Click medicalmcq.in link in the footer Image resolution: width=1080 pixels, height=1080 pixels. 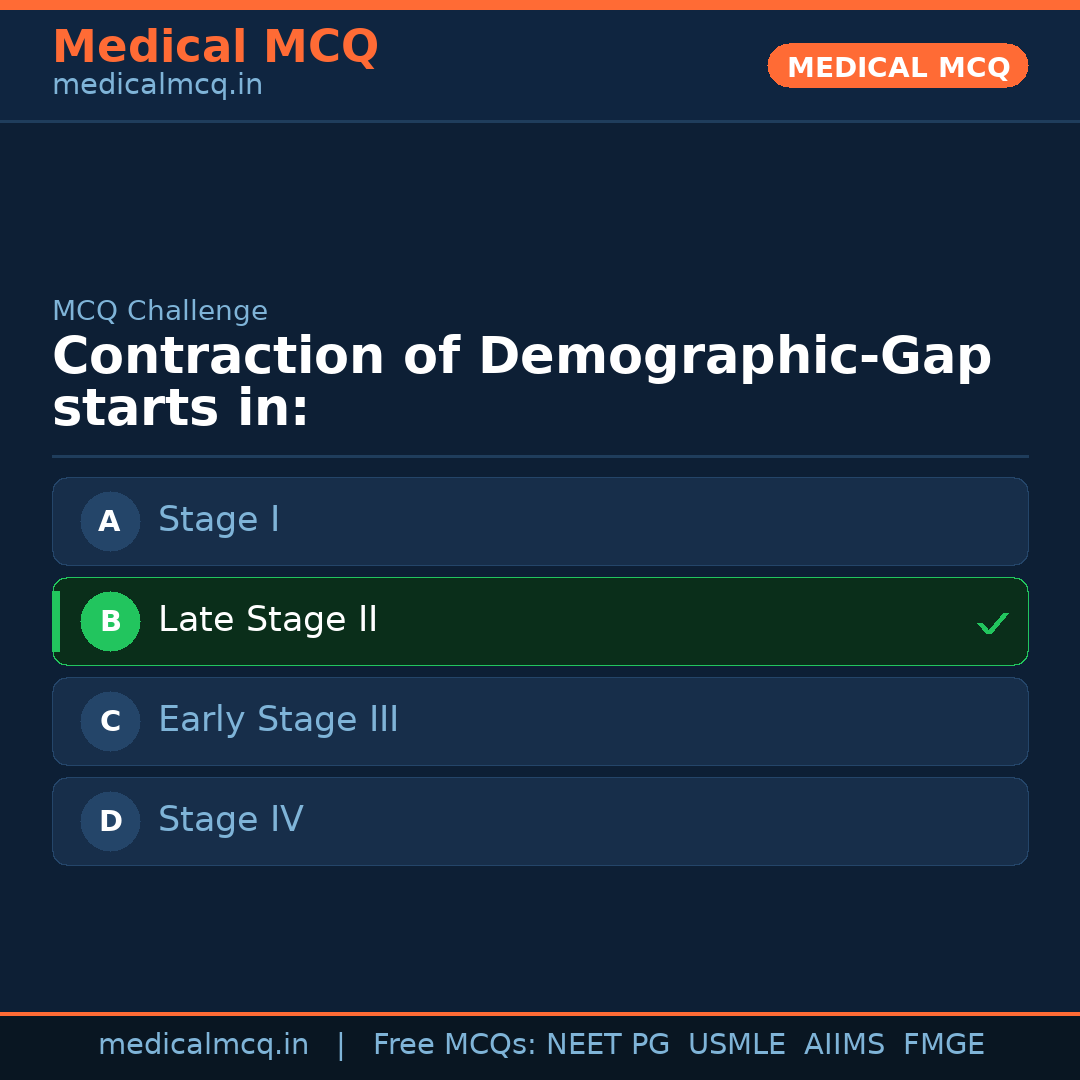point(203,1045)
